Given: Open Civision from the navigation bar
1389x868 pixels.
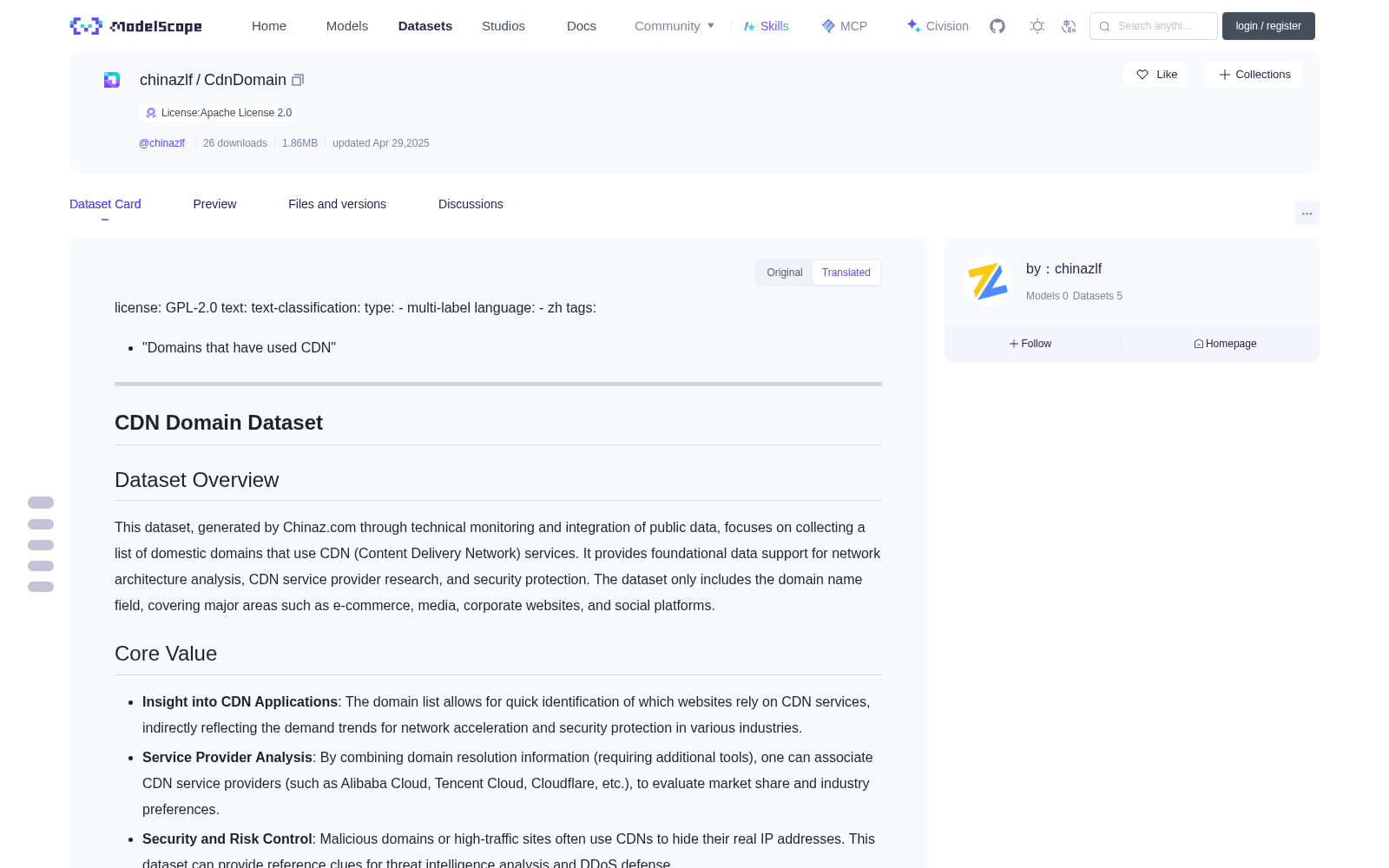Looking at the screenshot, I should click(x=938, y=26).
